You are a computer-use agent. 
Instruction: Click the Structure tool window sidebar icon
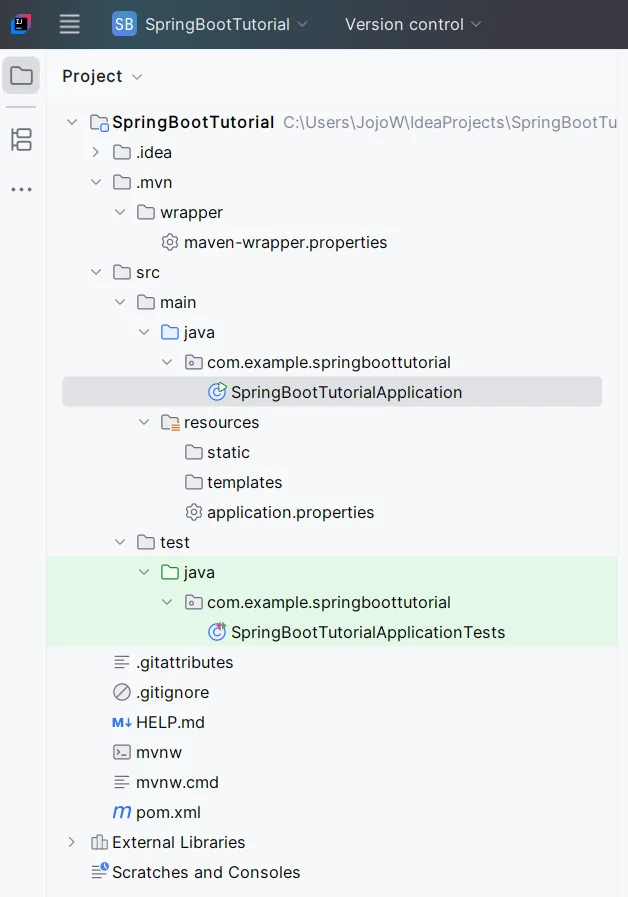(21, 140)
